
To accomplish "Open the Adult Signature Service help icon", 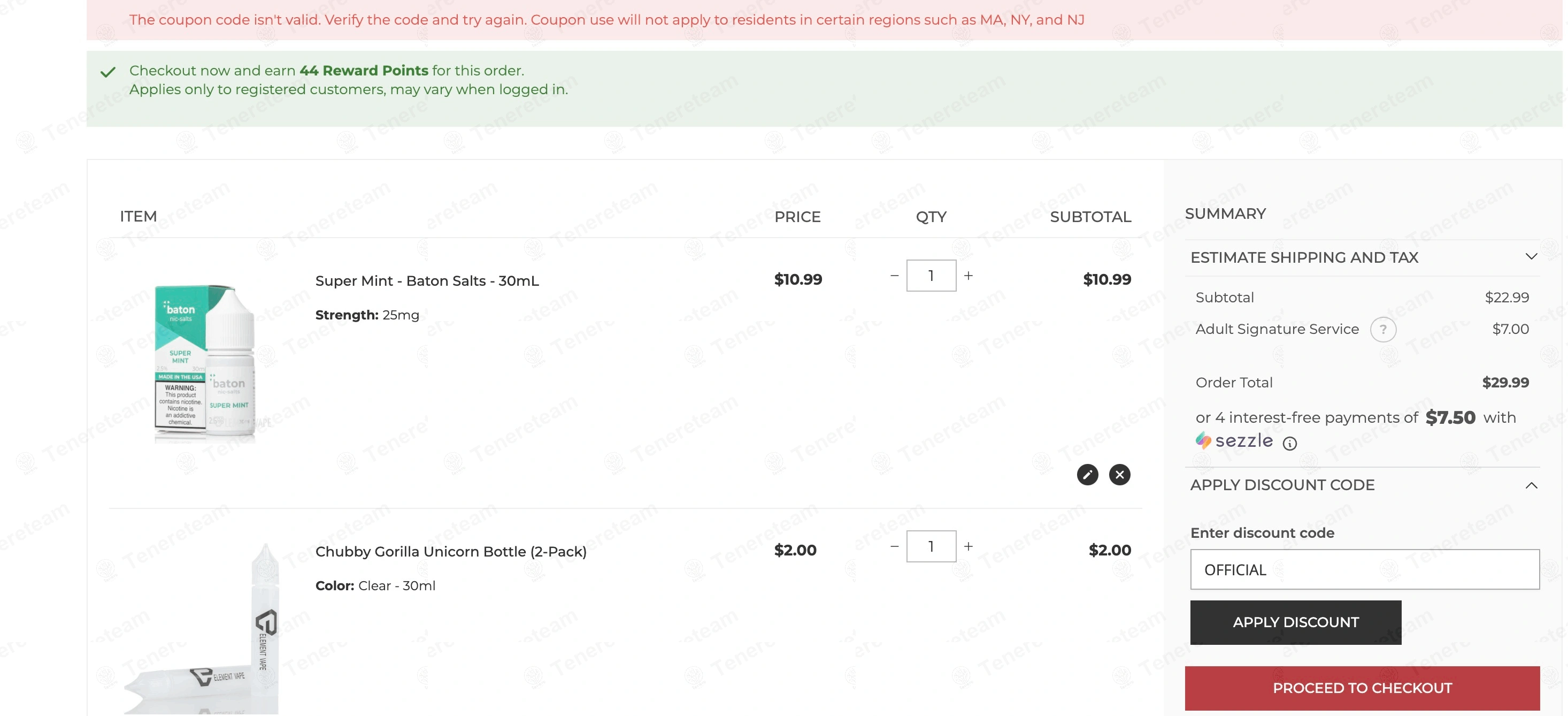I will pyautogui.click(x=1382, y=330).
